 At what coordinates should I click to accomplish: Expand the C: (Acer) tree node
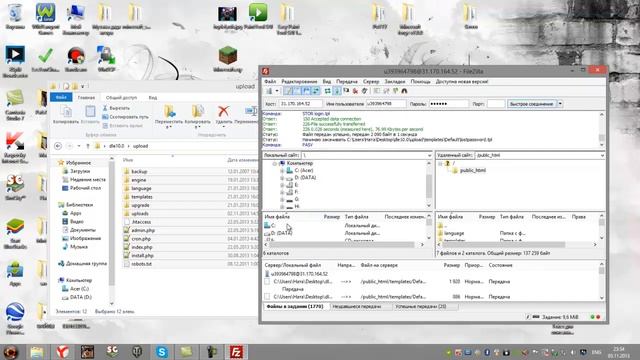(x=282, y=171)
